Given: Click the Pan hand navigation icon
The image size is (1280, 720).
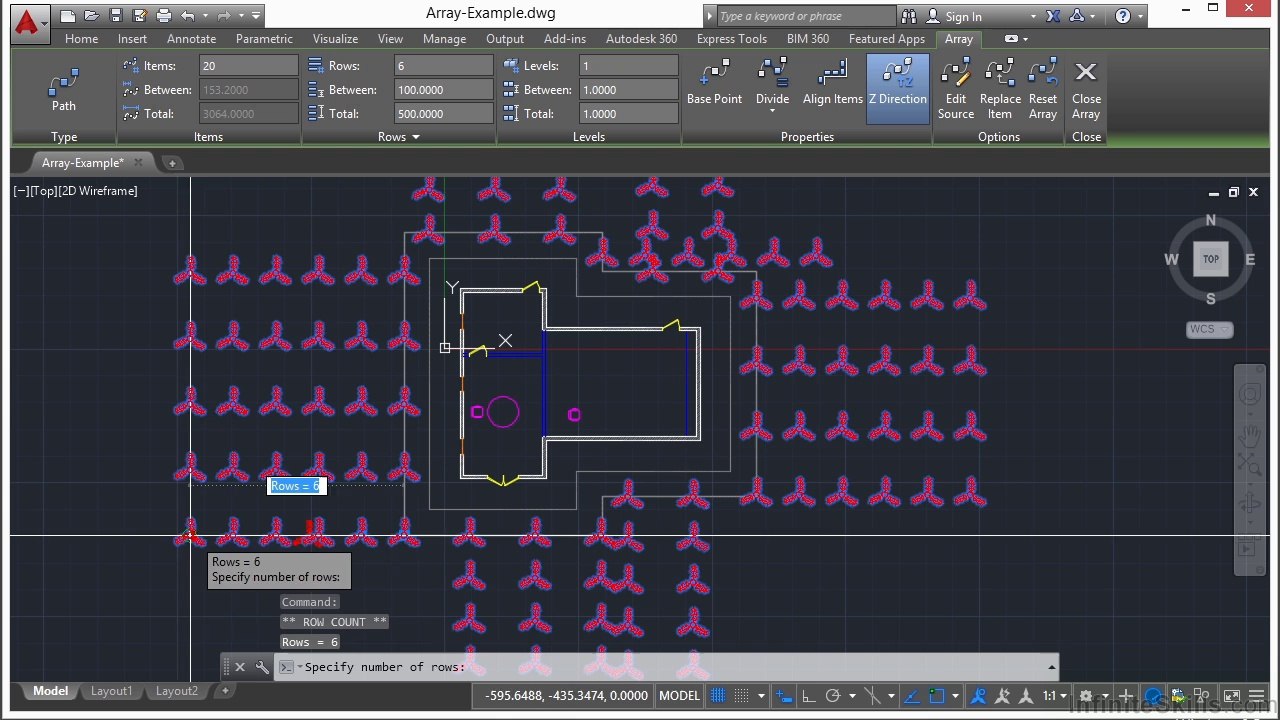Looking at the screenshot, I should coord(1250,435).
